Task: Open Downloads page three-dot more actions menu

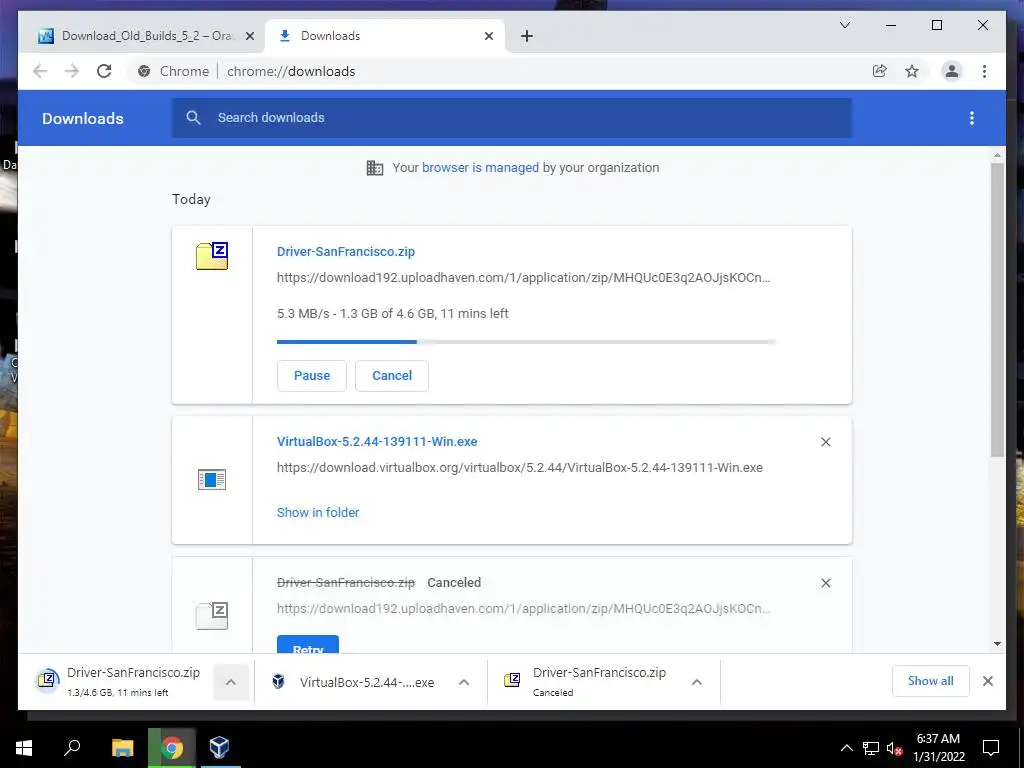Action: [x=972, y=118]
